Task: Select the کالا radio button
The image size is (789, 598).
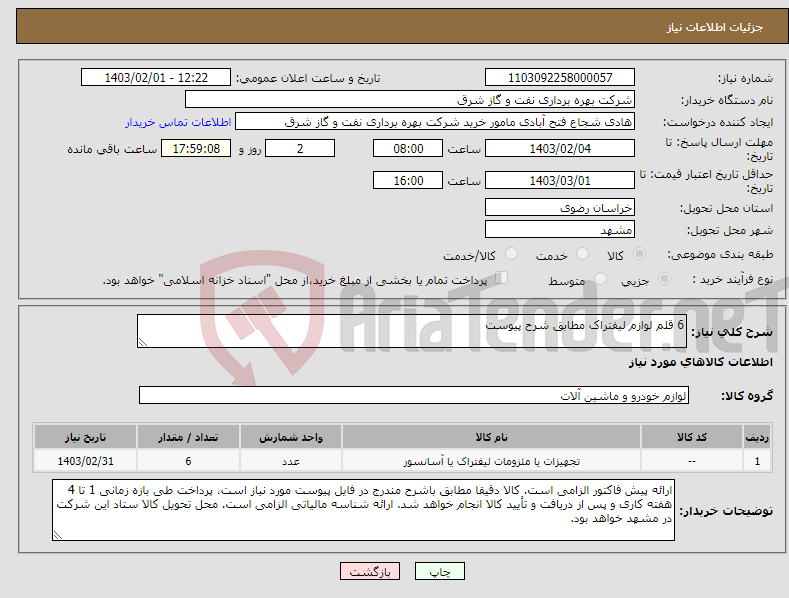Action: tap(640, 254)
